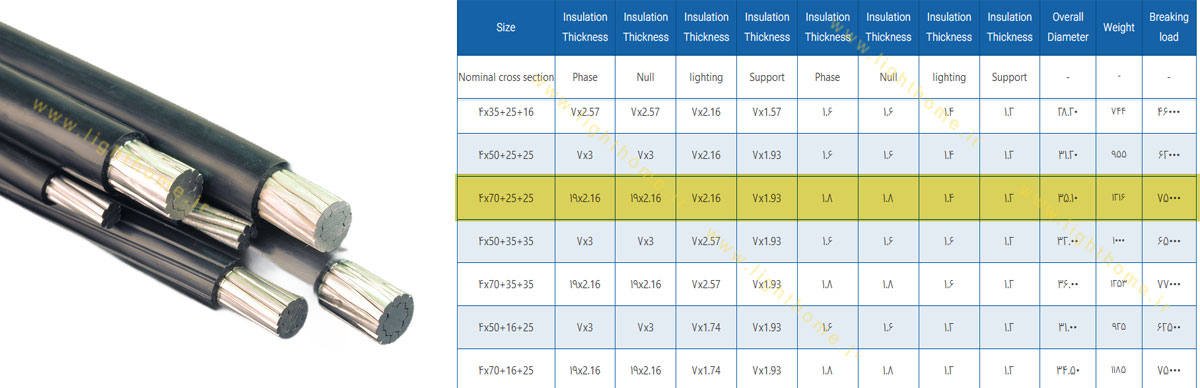1200x388 pixels.
Task: Select the 4x50+25+25 size cell
Action: [x=506, y=155]
